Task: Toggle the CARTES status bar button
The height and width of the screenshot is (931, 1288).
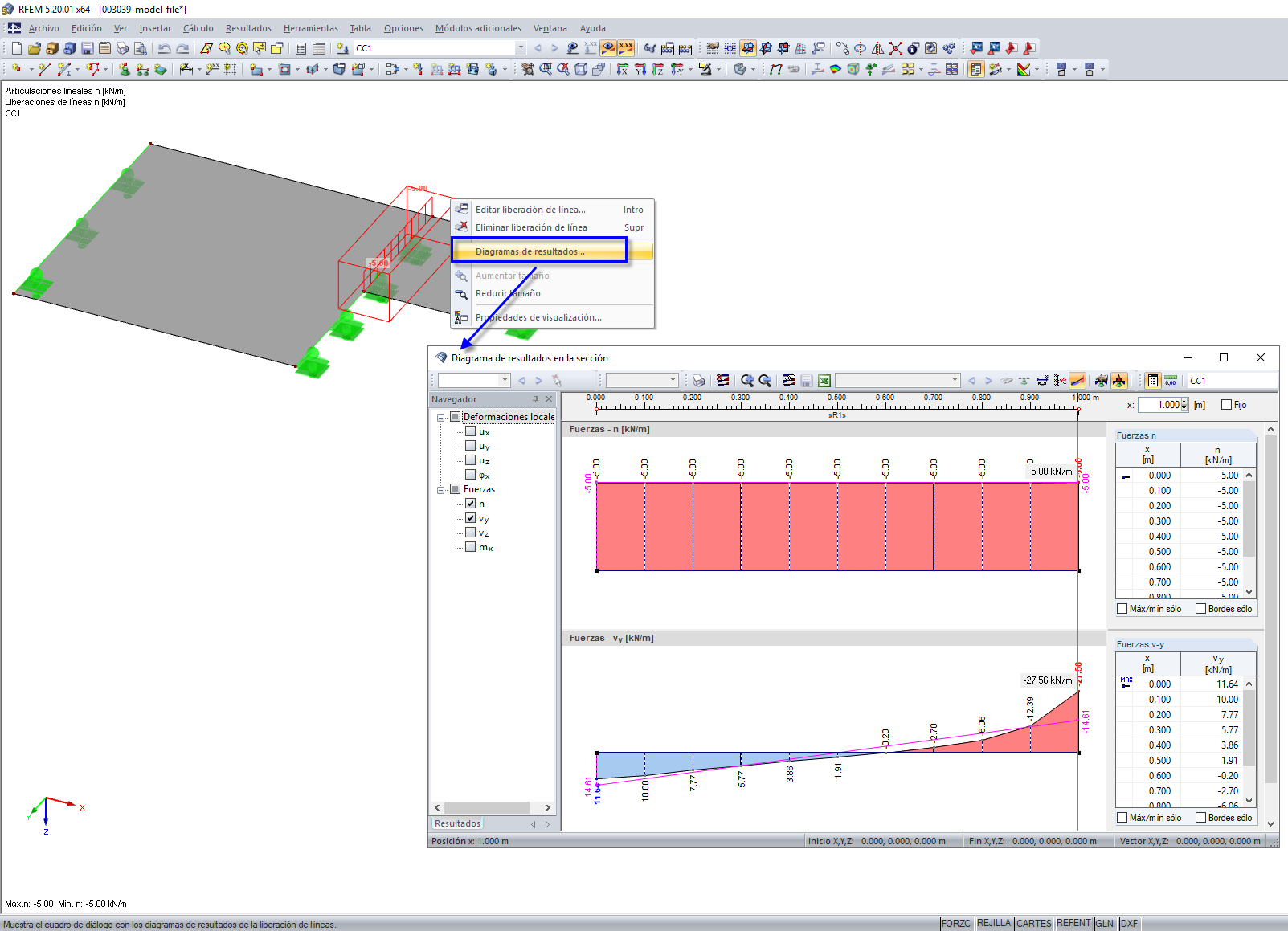Action: 1034,924
